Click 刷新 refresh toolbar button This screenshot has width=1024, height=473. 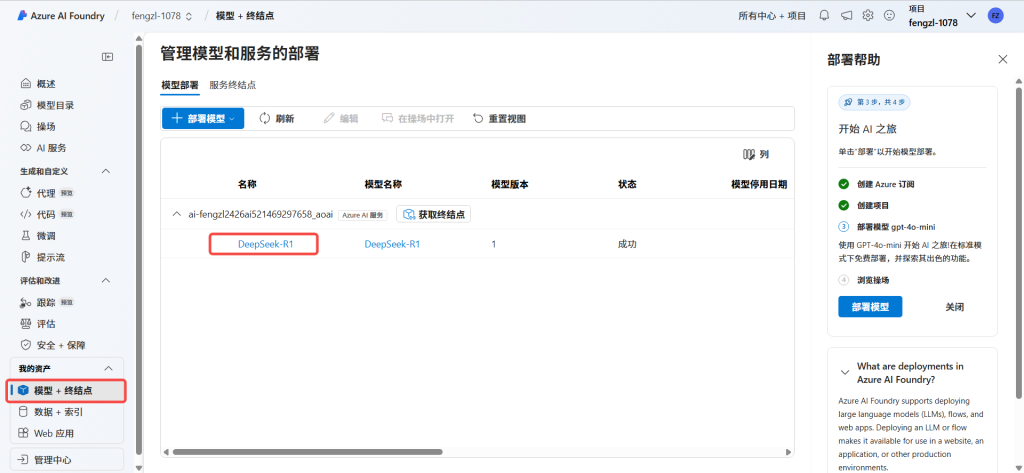[277, 118]
